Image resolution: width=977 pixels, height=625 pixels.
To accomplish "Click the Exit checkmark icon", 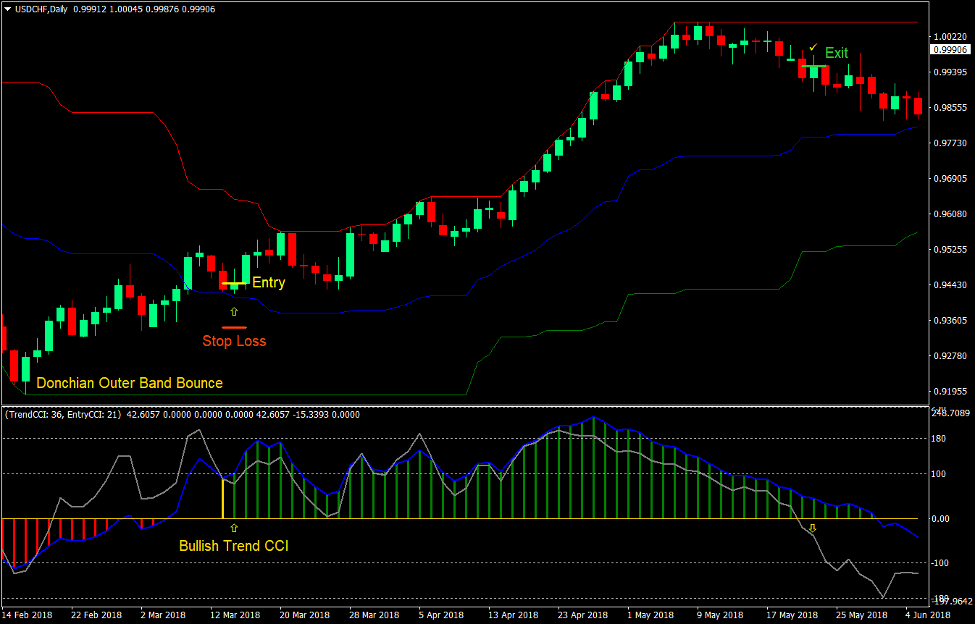I will (x=813, y=47).
